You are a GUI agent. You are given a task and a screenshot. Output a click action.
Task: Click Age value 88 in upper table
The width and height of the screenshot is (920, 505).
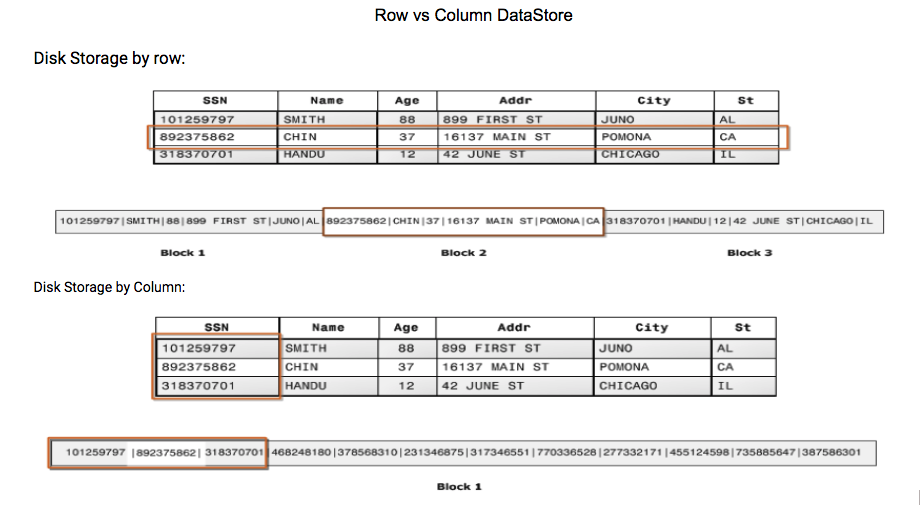click(x=406, y=119)
